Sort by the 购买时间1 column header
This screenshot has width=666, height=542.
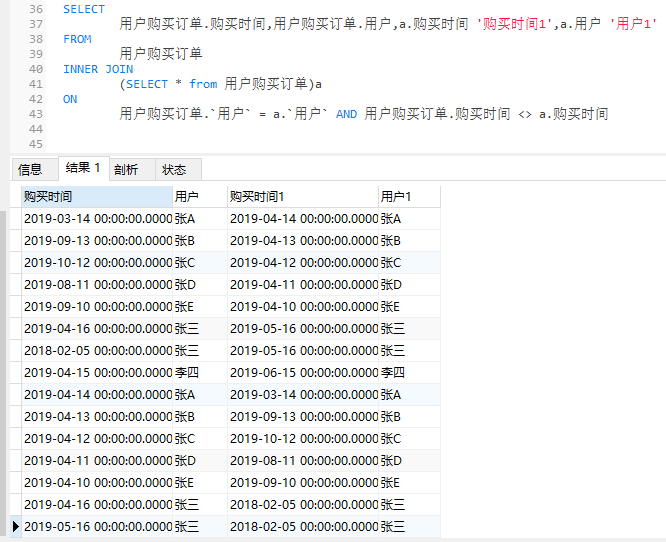tap(302, 197)
